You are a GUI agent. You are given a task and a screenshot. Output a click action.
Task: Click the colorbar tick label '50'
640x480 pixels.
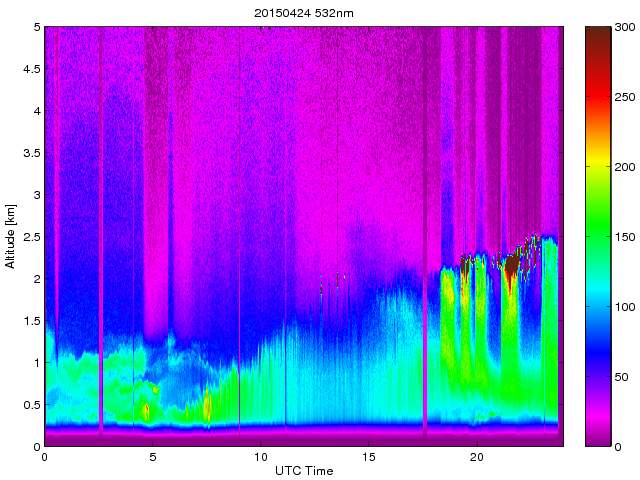622,377
